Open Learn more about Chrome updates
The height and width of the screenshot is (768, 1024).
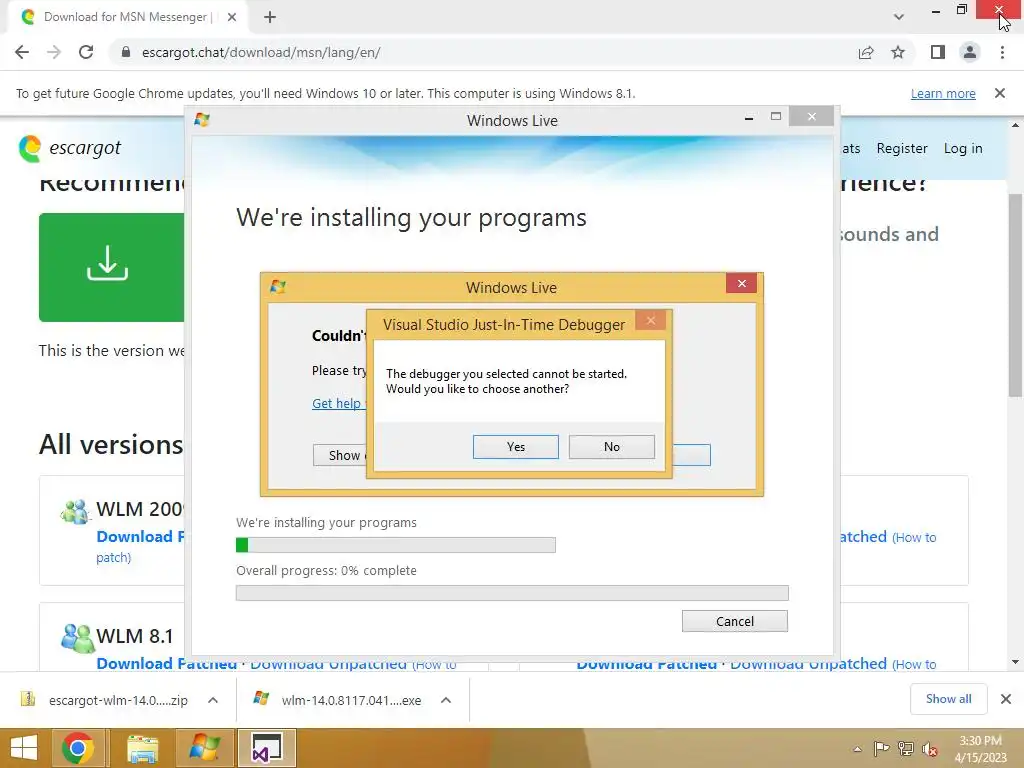click(x=943, y=93)
